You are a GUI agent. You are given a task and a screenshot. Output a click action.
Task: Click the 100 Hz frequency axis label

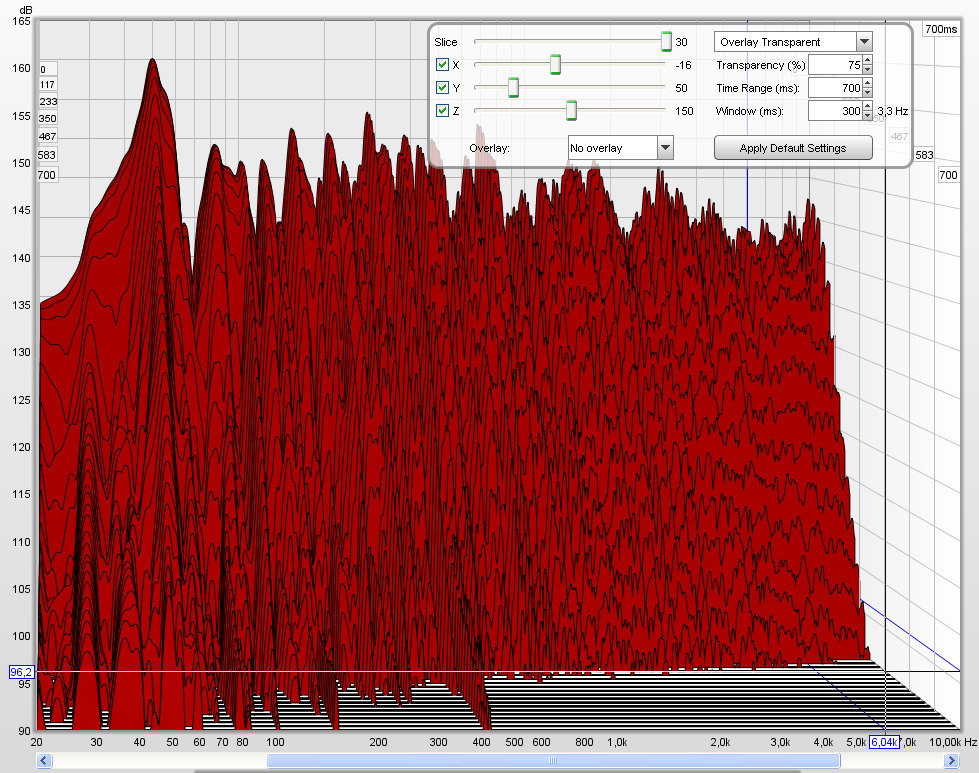coord(275,742)
